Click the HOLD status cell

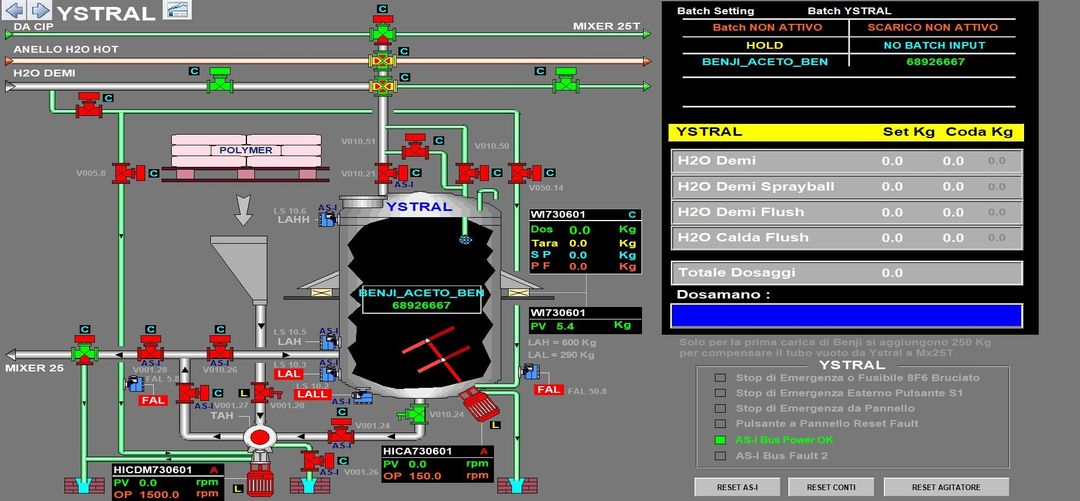(765, 45)
